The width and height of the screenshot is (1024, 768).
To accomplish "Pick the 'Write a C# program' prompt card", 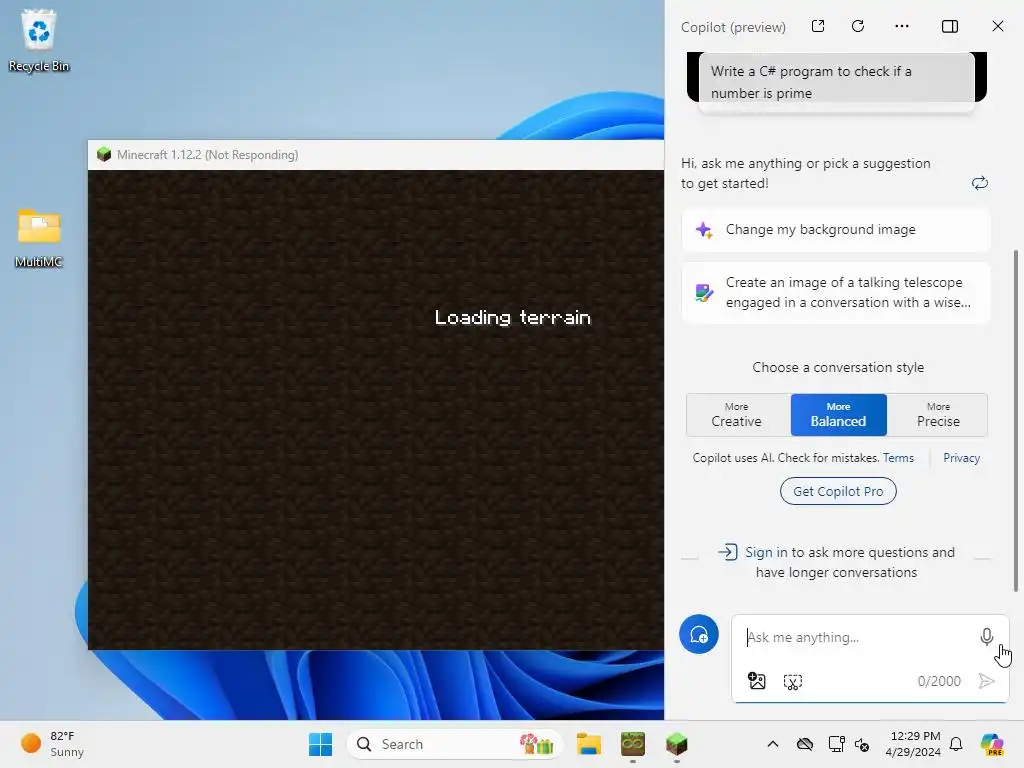I will tap(837, 82).
